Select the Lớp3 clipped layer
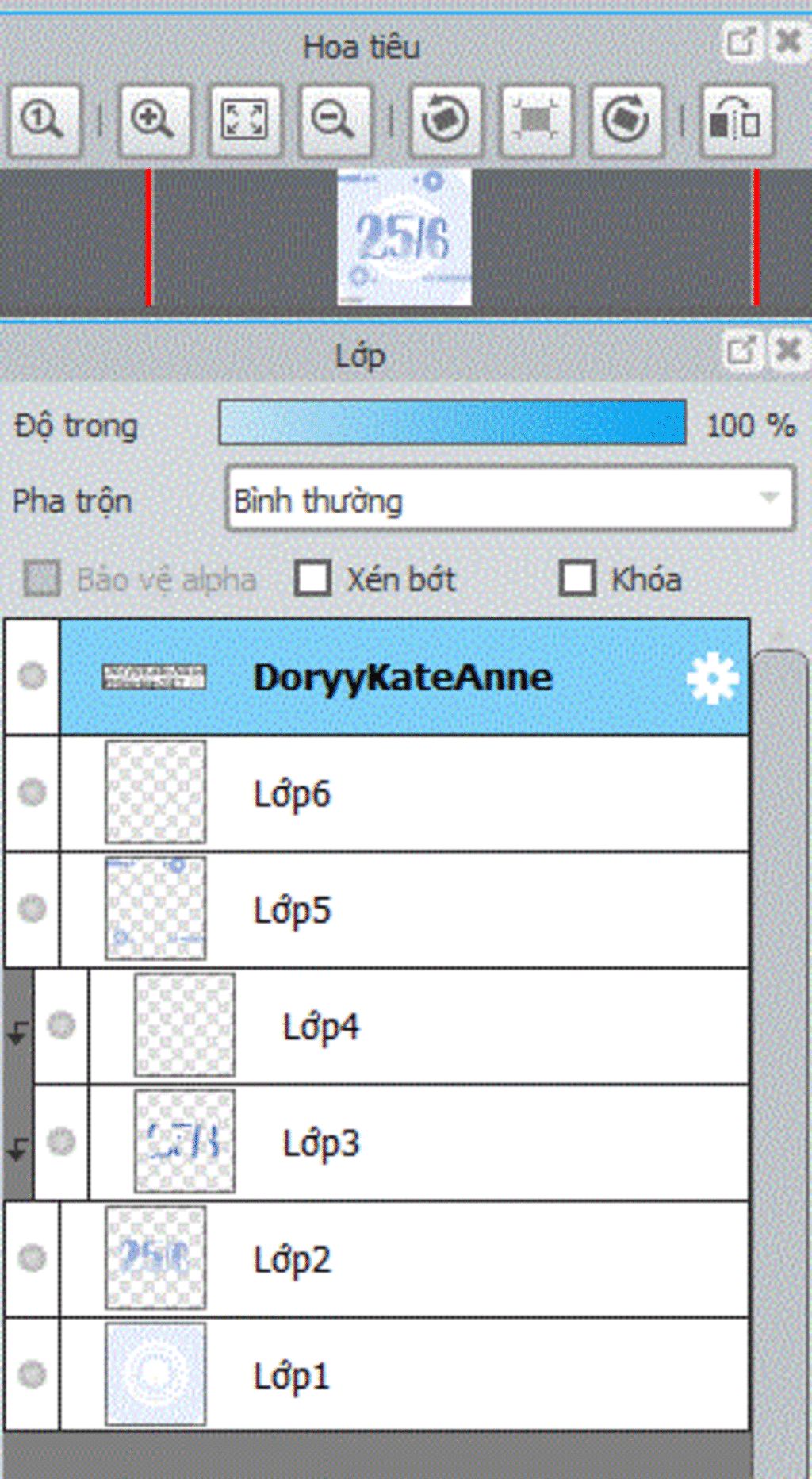Image resolution: width=812 pixels, height=1479 pixels. (x=492, y=1143)
